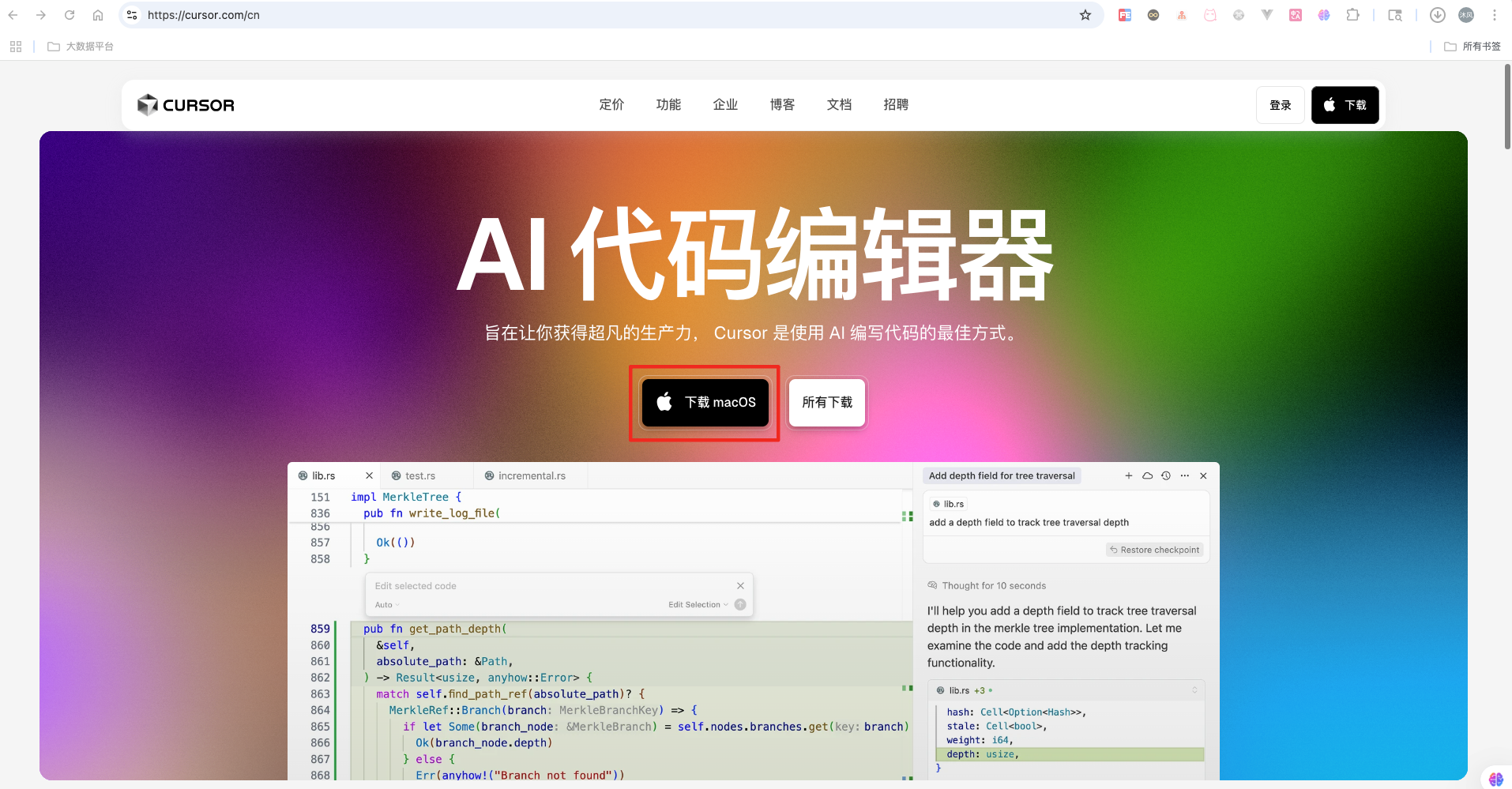Open the apps grid in bookmarks bar
Viewport: 1512px width, 789px height.
point(16,47)
